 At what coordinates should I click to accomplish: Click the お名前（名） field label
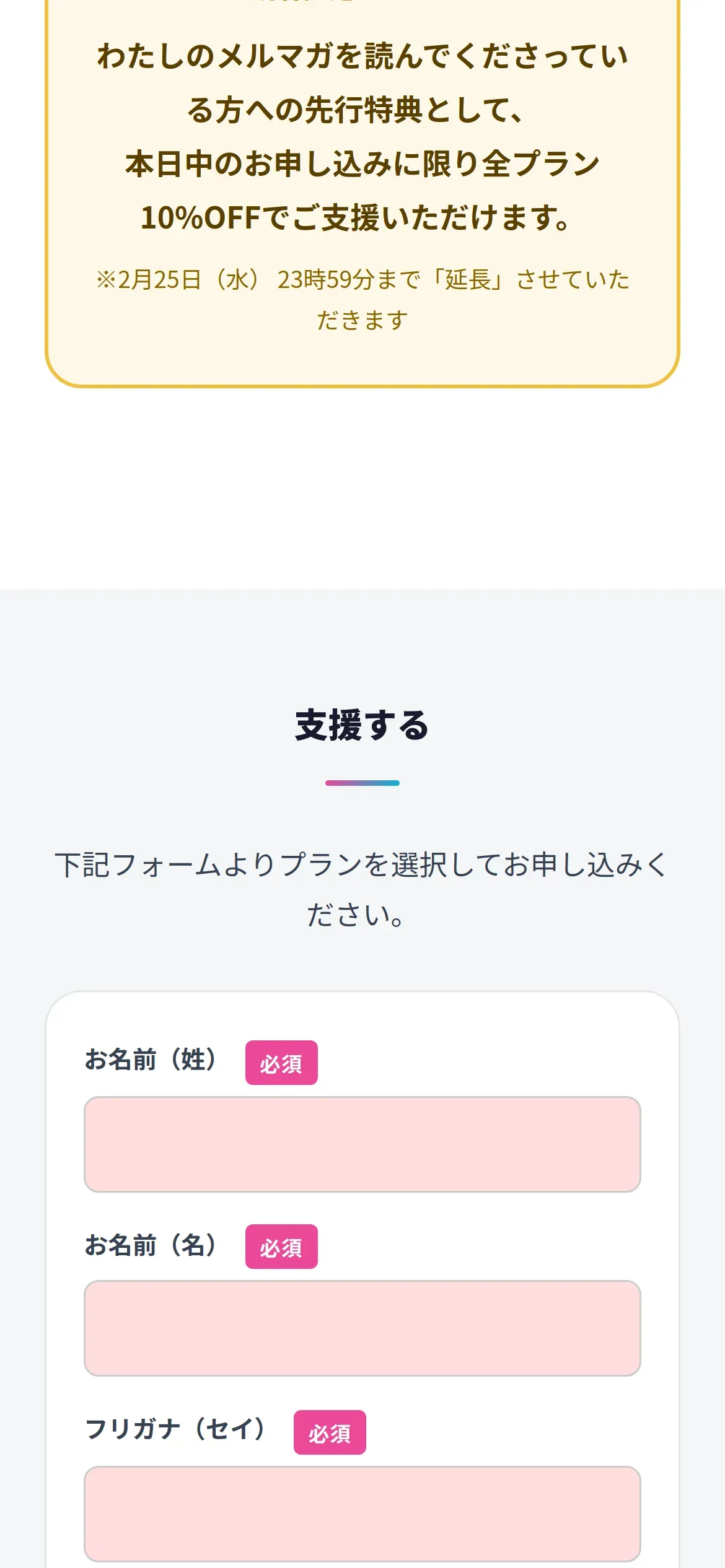point(151,1245)
